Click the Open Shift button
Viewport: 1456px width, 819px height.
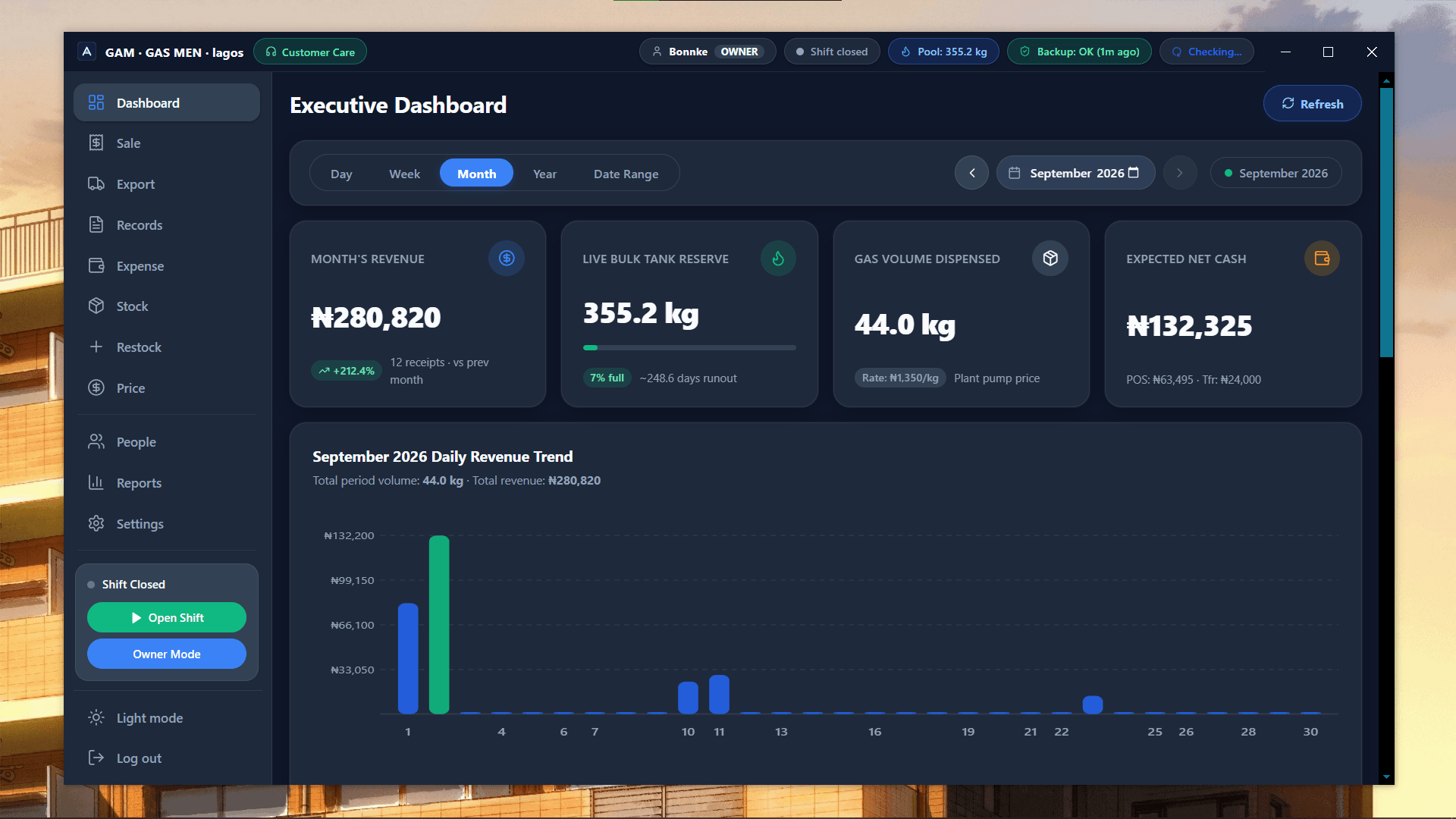[167, 618]
